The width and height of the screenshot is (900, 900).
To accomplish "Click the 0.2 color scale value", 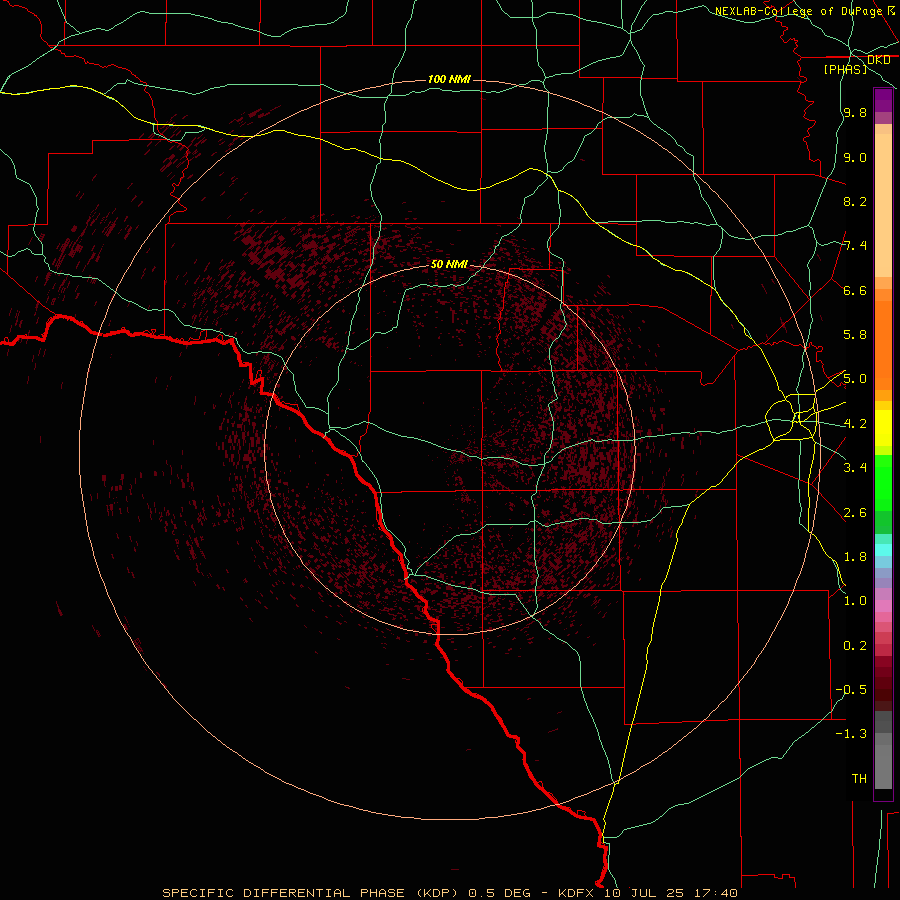I will coord(855,646).
